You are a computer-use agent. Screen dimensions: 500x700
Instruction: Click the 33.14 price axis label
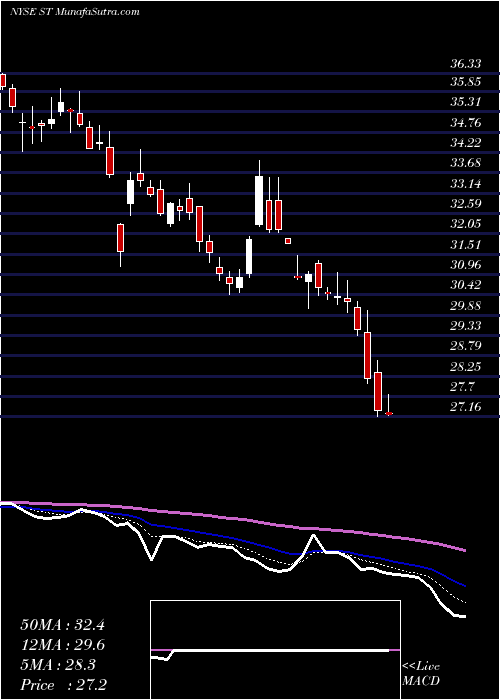pyautogui.click(x=466, y=183)
